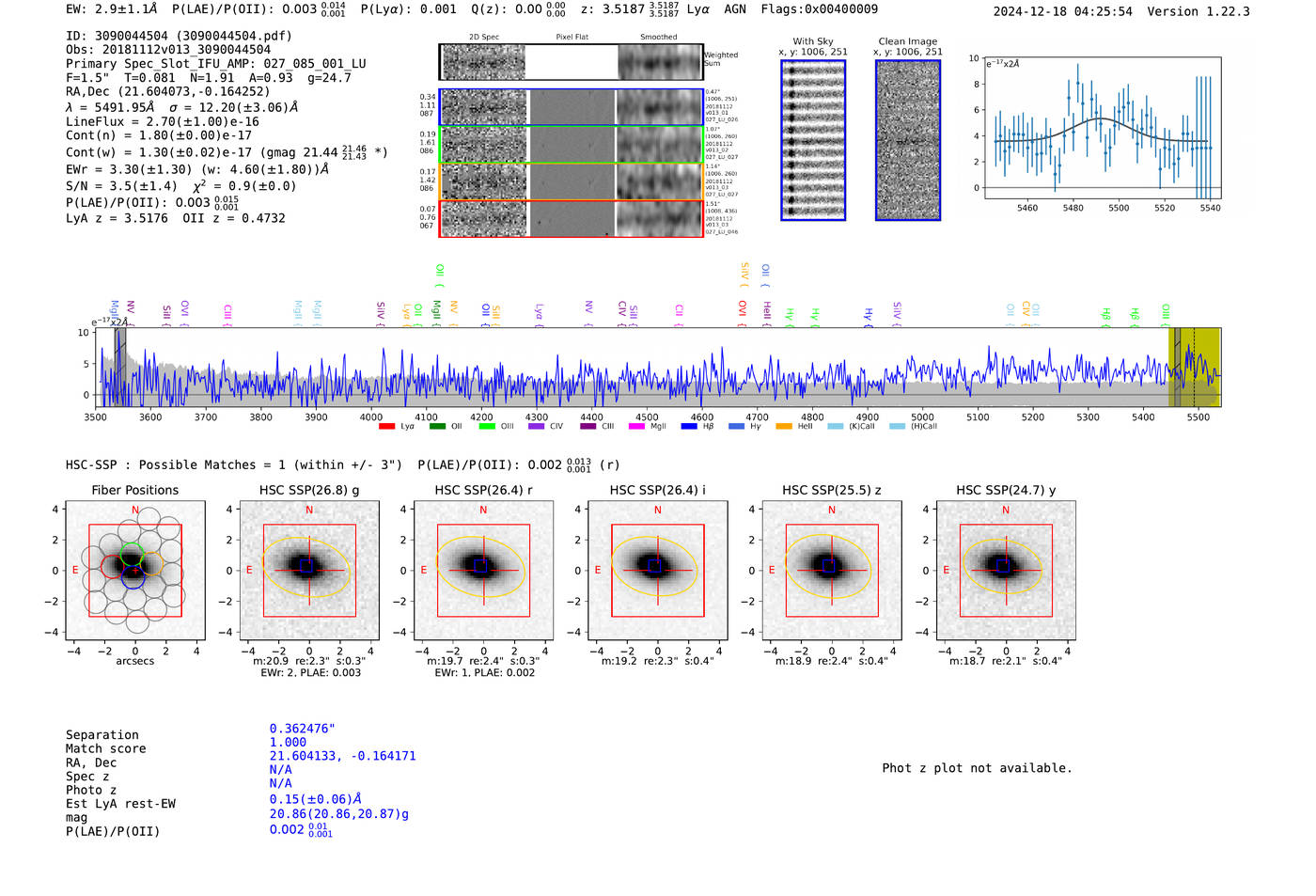Click the blue-bordered 2D spectrum row
Image resolution: width=1316 pixels, height=896 pixels.
click(x=571, y=107)
